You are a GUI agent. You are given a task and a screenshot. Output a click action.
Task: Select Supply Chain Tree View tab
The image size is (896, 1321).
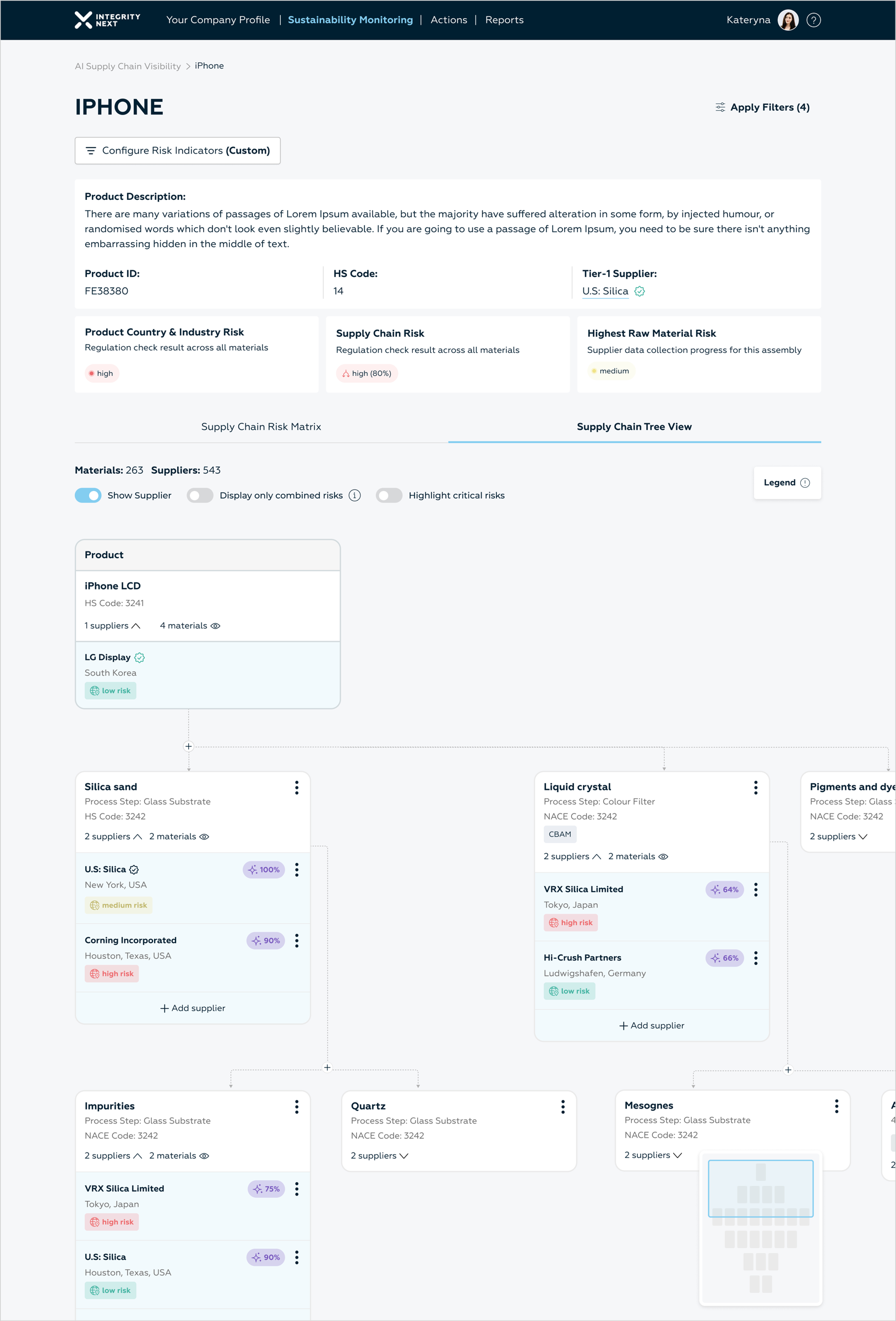pos(634,427)
